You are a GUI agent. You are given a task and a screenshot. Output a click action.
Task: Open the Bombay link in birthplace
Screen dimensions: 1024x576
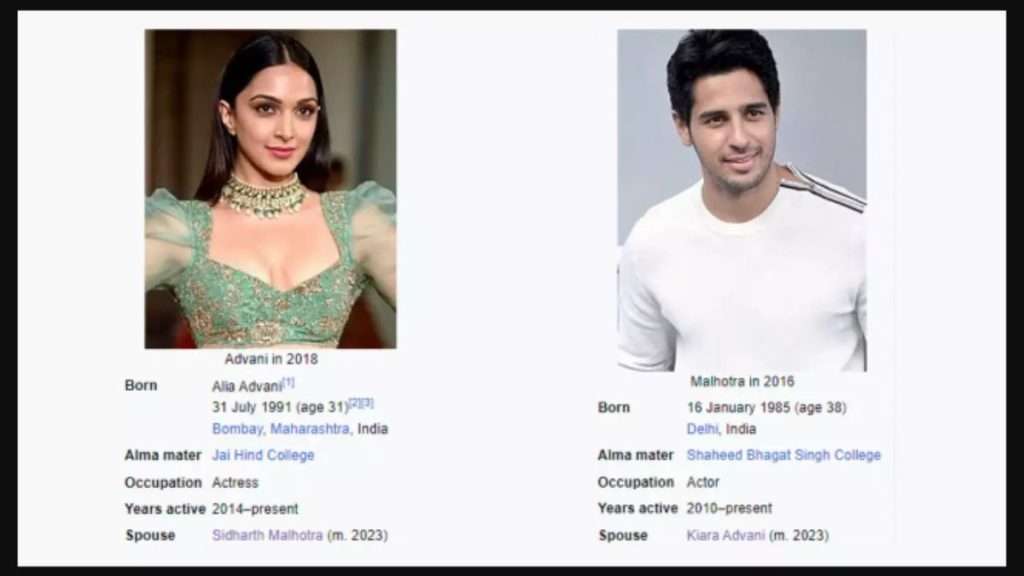coord(237,429)
